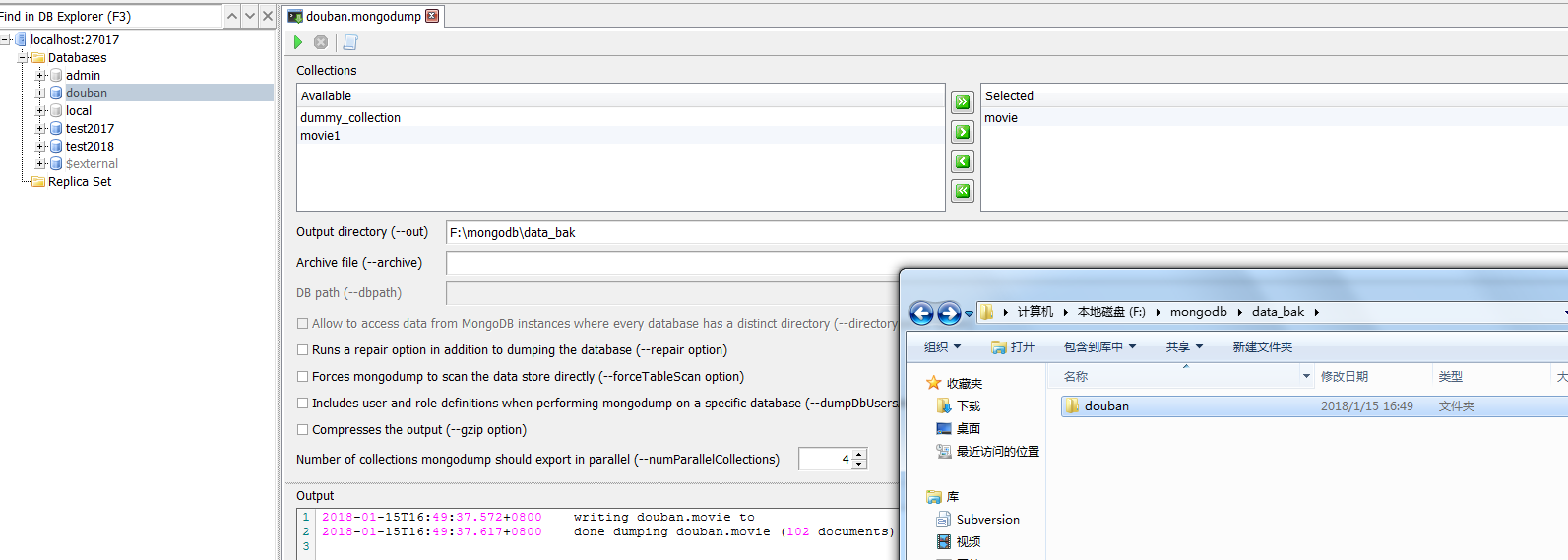Click the Explorer forward navigation arrow

949,313
